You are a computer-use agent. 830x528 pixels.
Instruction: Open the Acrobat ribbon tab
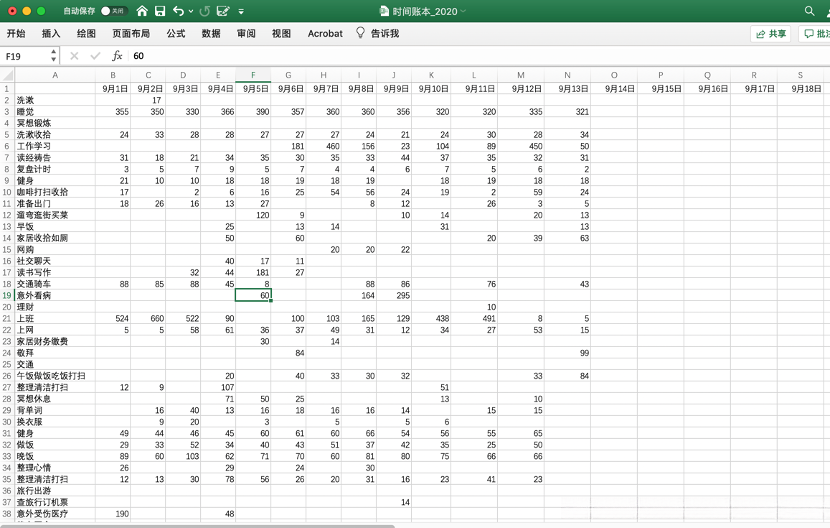point(325,33)
